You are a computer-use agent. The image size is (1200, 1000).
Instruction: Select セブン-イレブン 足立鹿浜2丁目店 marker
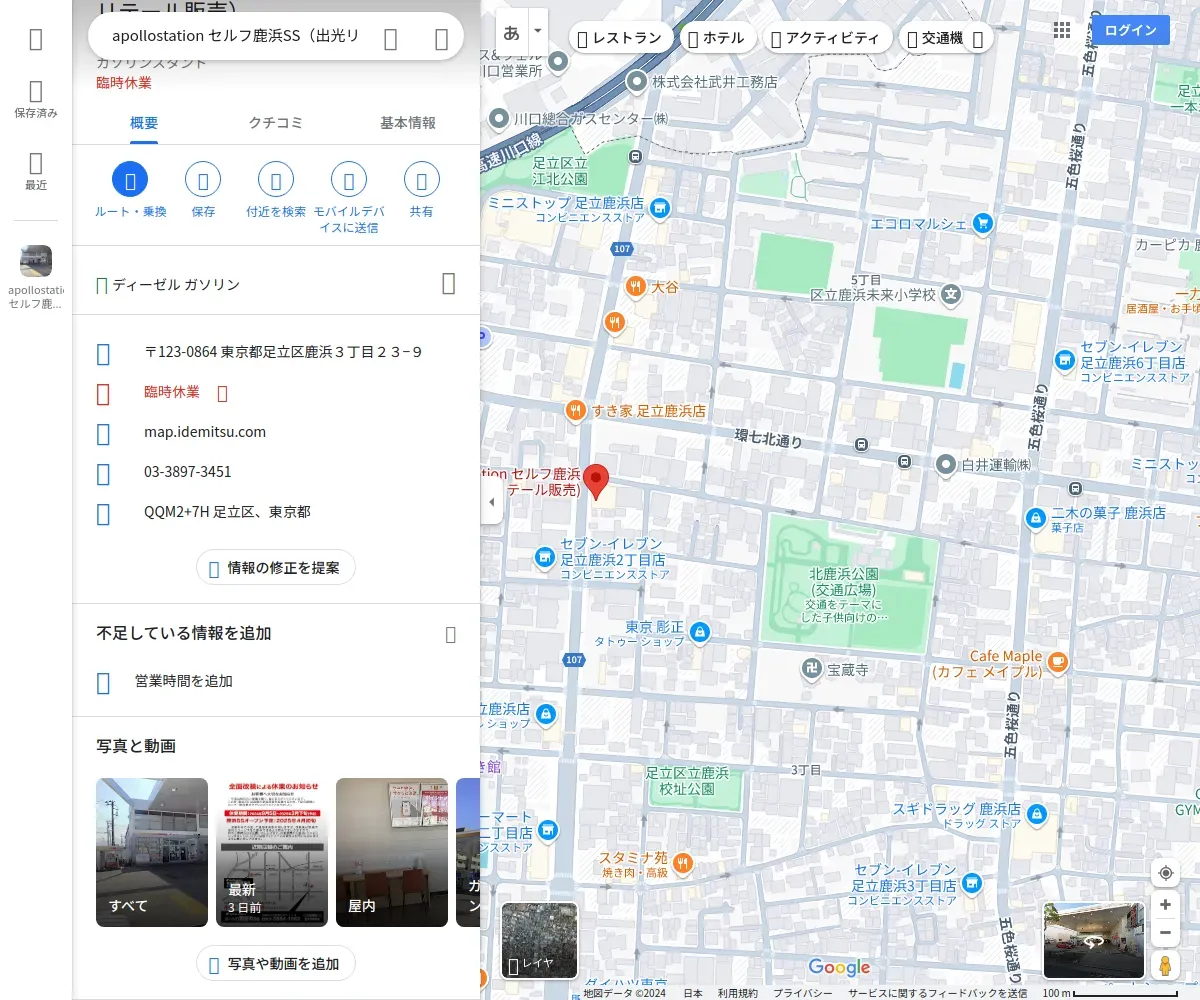545,556
